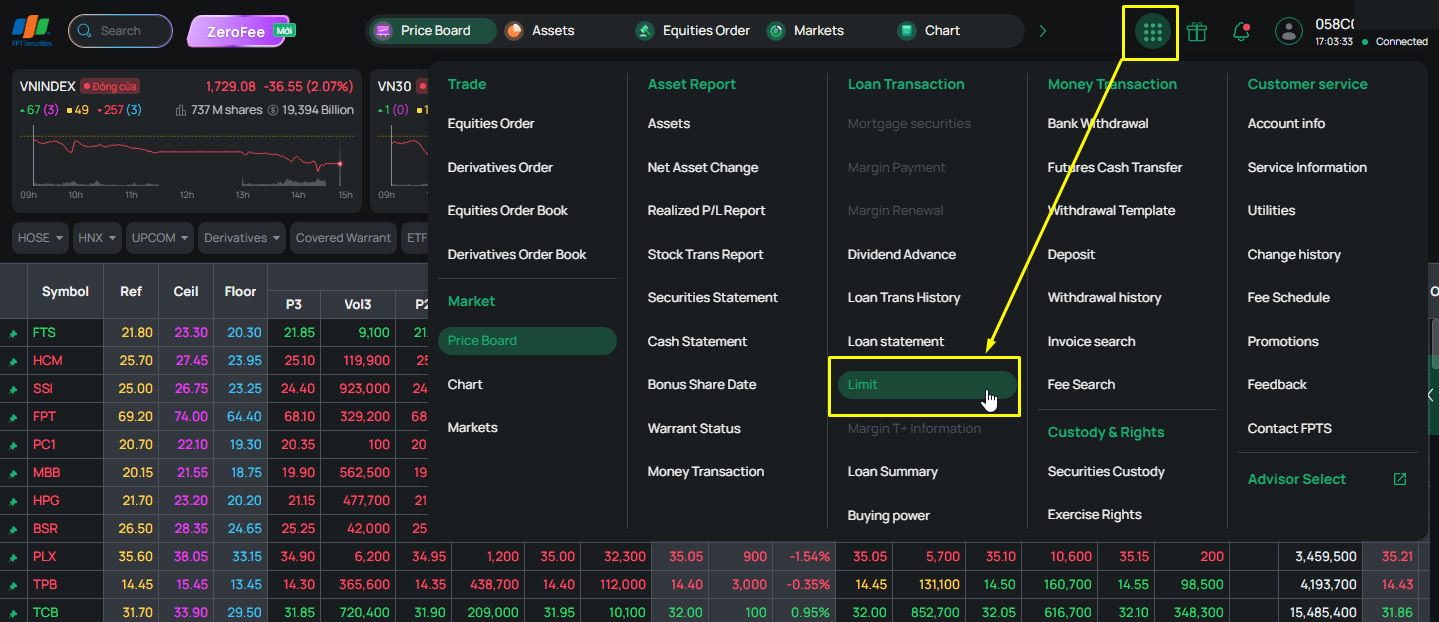This screenshot has height=622, width=1439.
Task: Open Account info under Customer service
Action: pos(1286,124)
